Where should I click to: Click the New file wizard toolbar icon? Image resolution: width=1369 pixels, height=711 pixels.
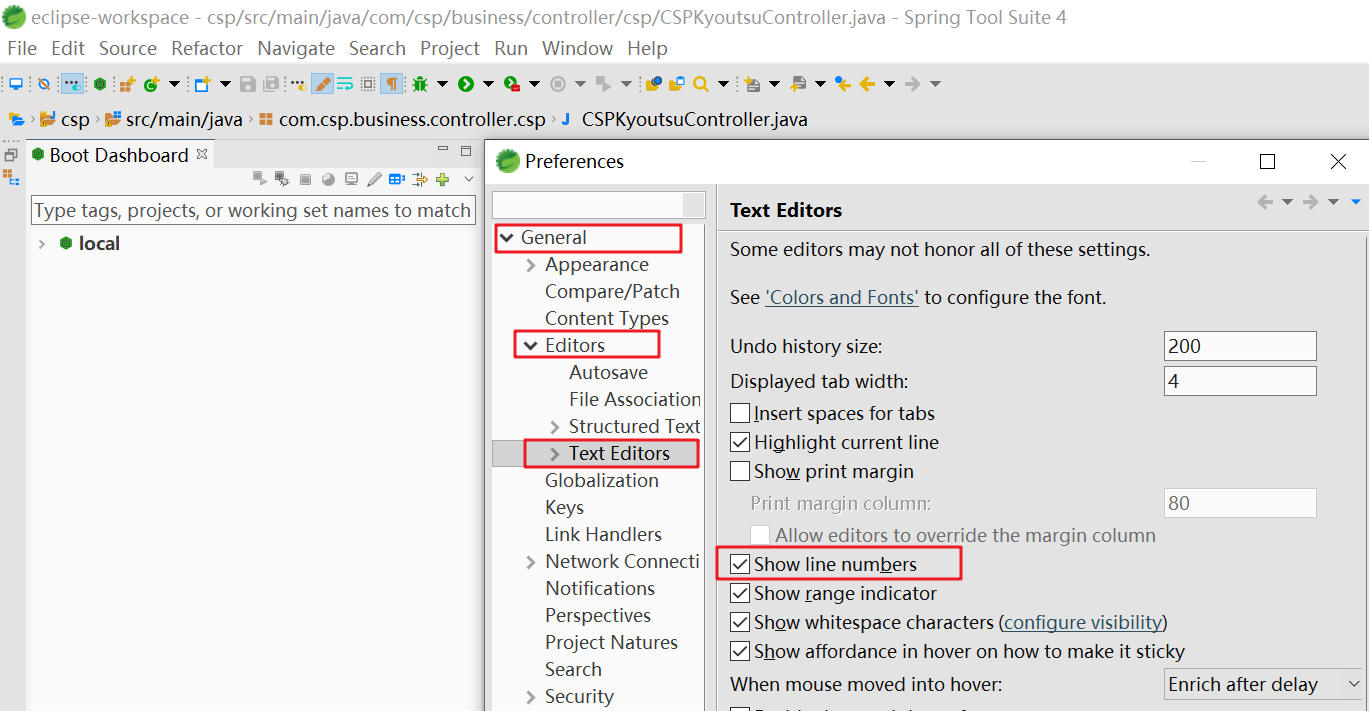[x=202, y=84]
